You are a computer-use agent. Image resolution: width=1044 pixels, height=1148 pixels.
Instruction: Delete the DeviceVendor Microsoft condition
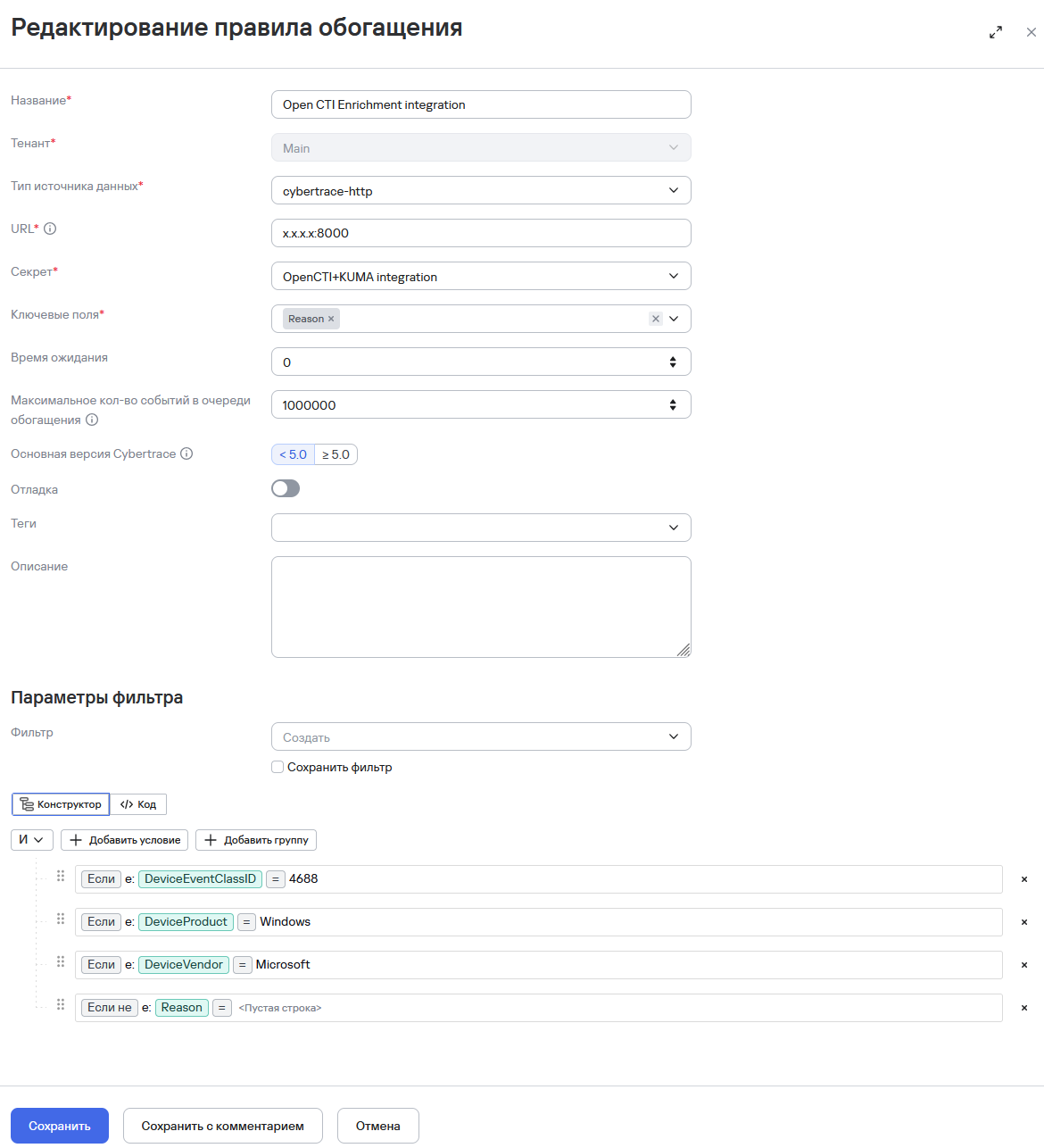[1024, 965]
